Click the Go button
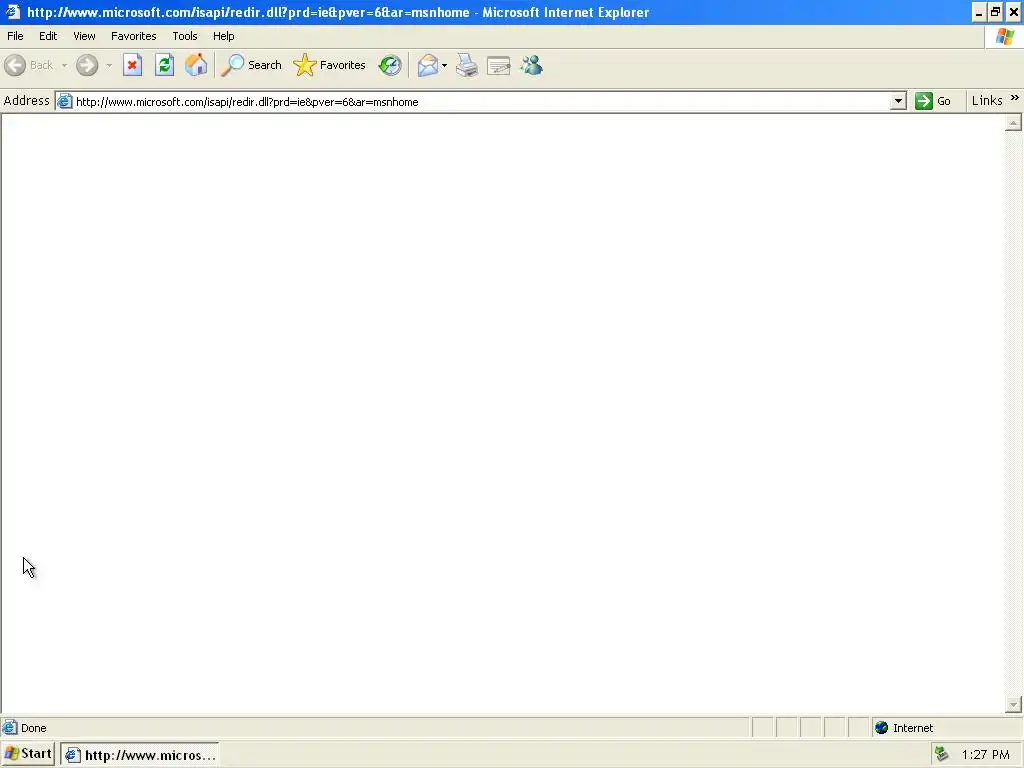 click(x=933, y=101)
